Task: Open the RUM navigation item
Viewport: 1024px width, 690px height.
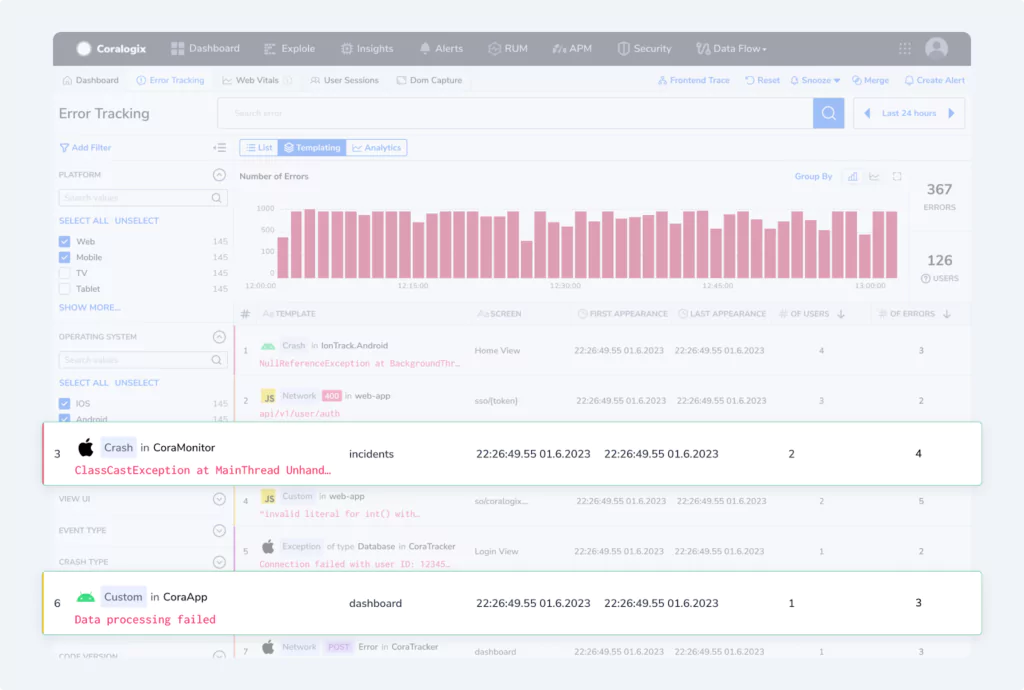Action: (x=507, y=48)
